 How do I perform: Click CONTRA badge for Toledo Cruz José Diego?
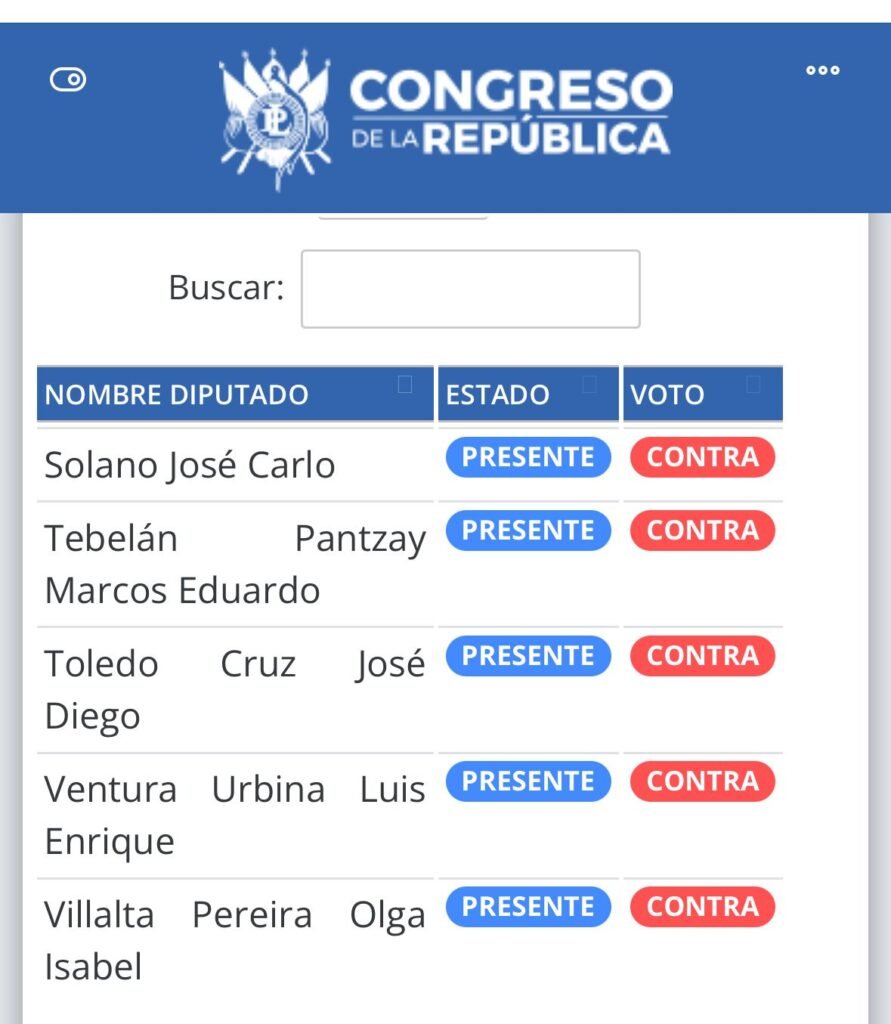click(702, 656)
